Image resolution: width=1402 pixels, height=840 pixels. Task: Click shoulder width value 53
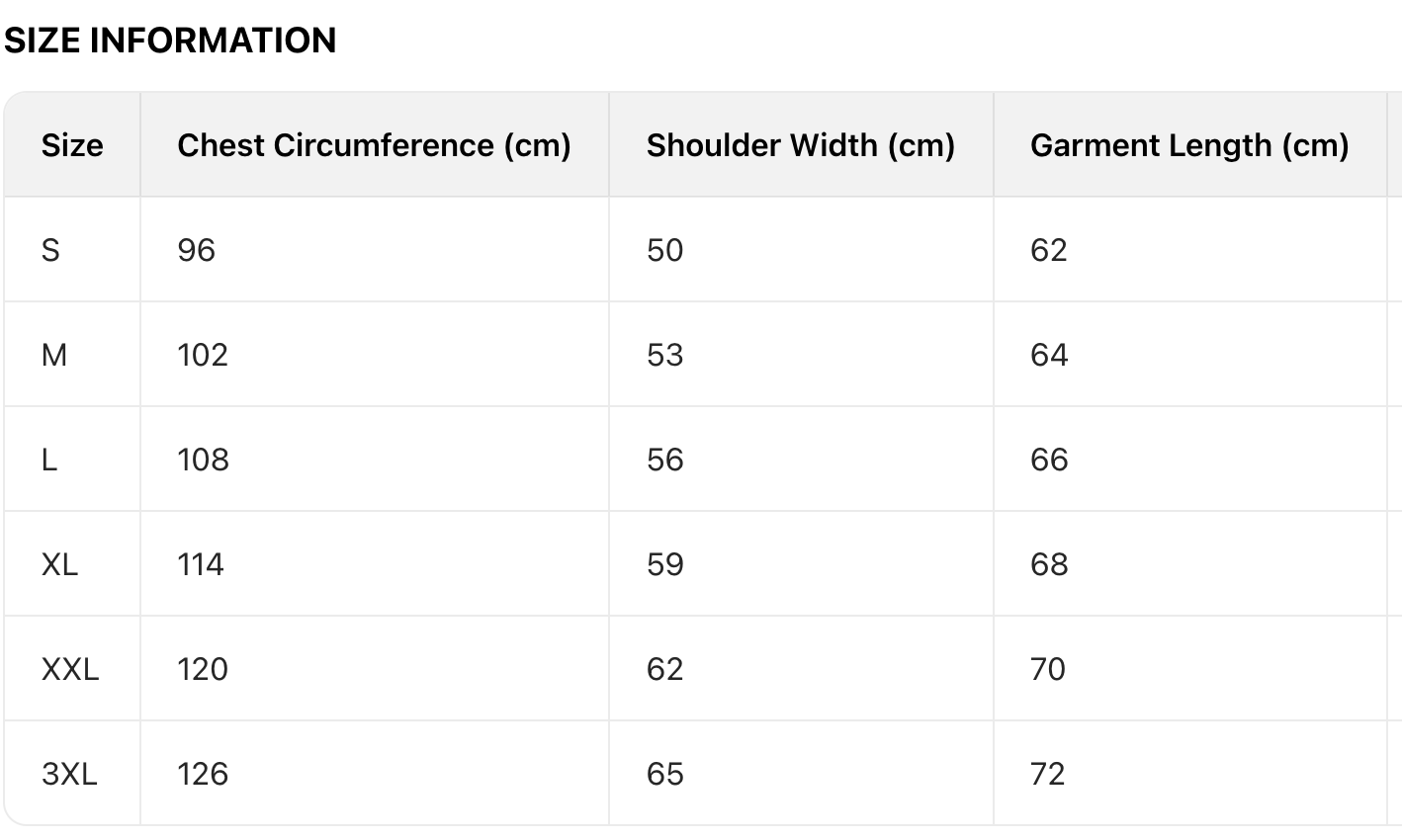[x=664, y=355]
